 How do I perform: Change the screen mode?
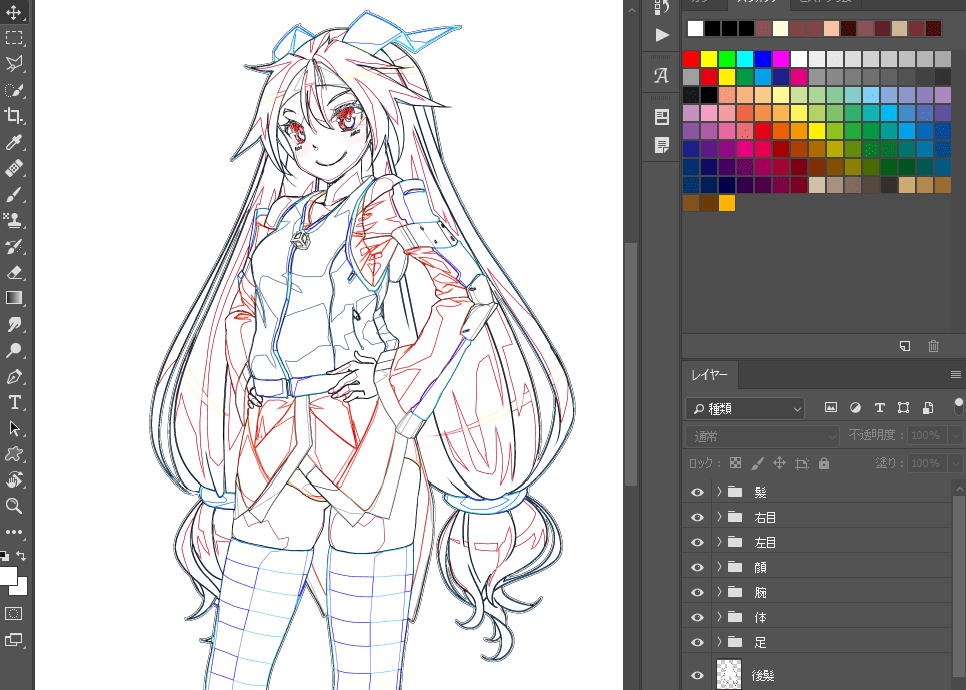[x=14, y=639]
